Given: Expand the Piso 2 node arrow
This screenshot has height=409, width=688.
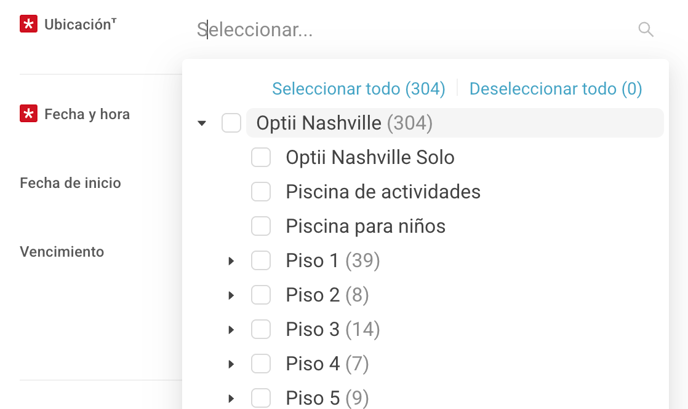Looking at the screenshot, I should (x=231, y=295).
